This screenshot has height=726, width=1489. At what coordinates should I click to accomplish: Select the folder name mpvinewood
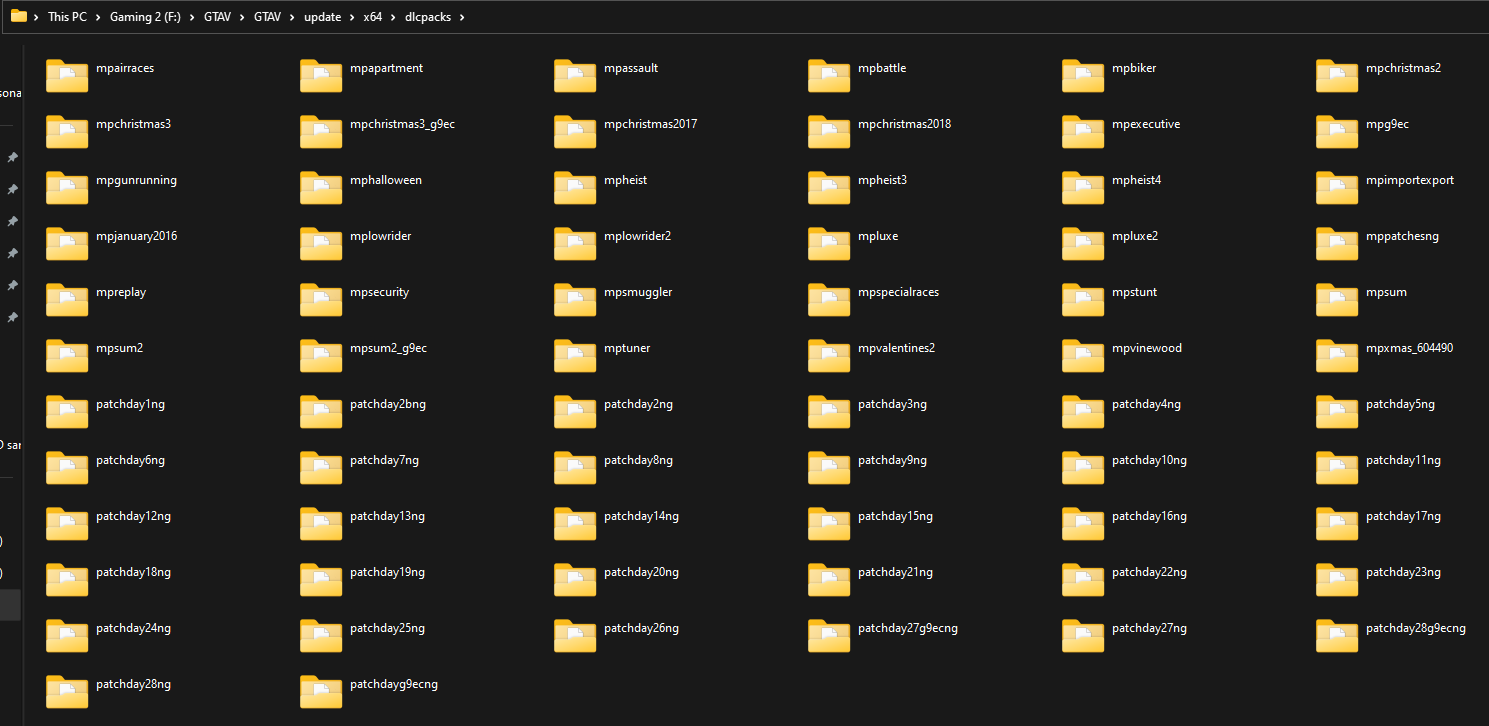pyautogui.click(x=1147, y=348)
